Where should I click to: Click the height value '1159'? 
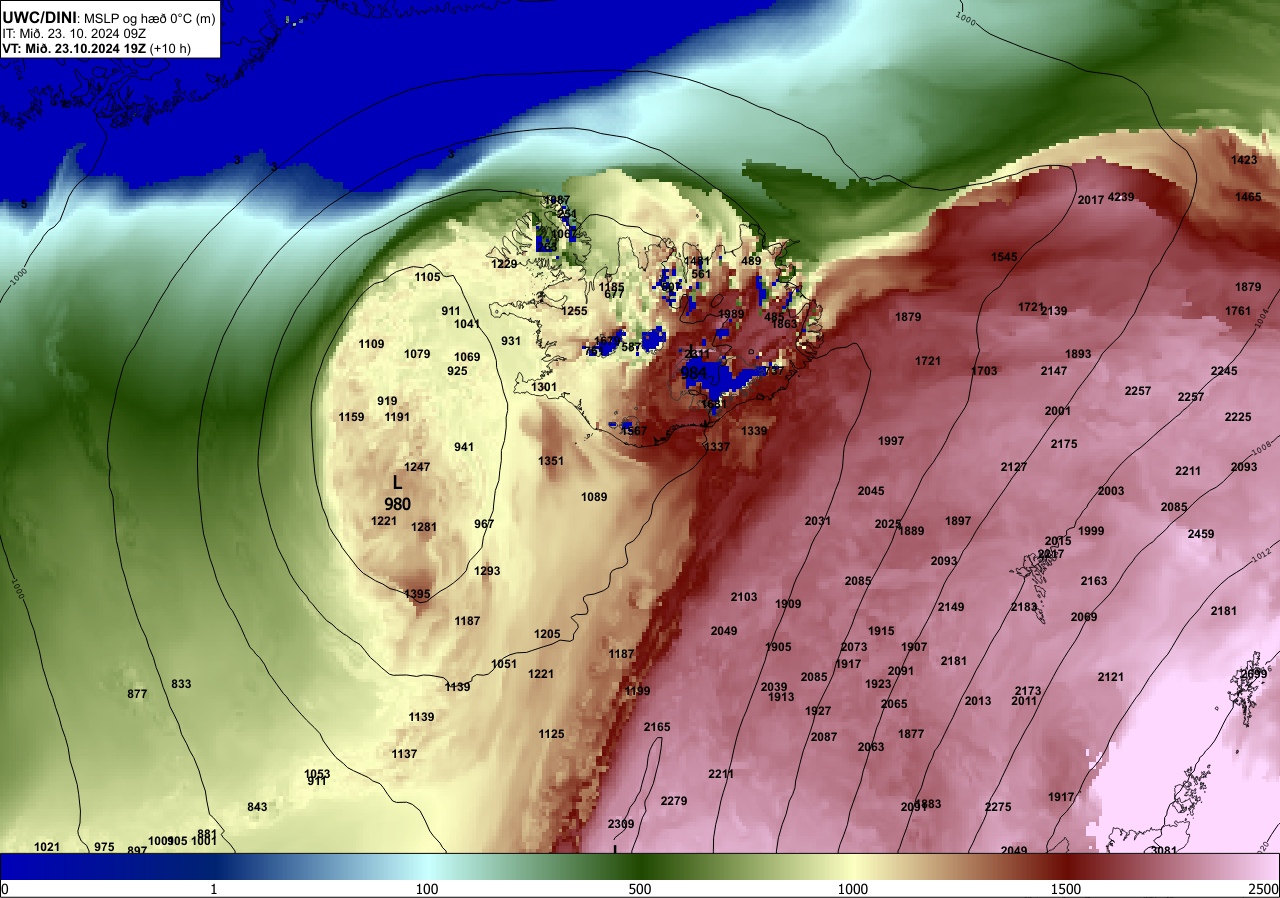pos(351,417)
